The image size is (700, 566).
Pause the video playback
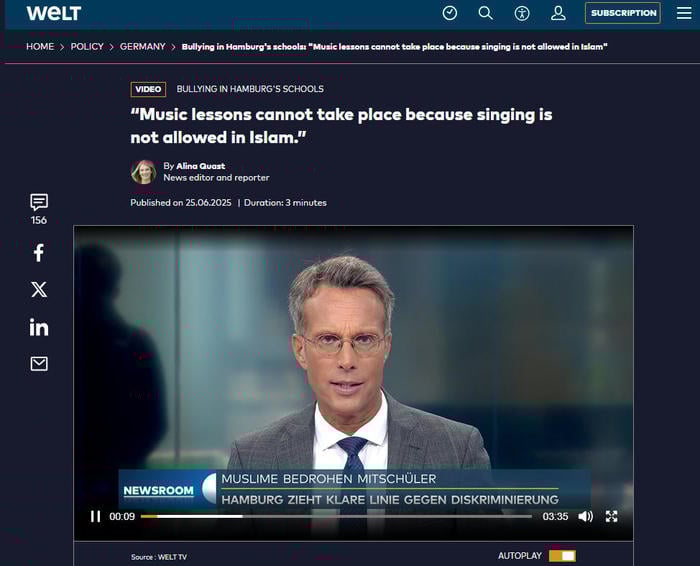[x=96, y=516]
